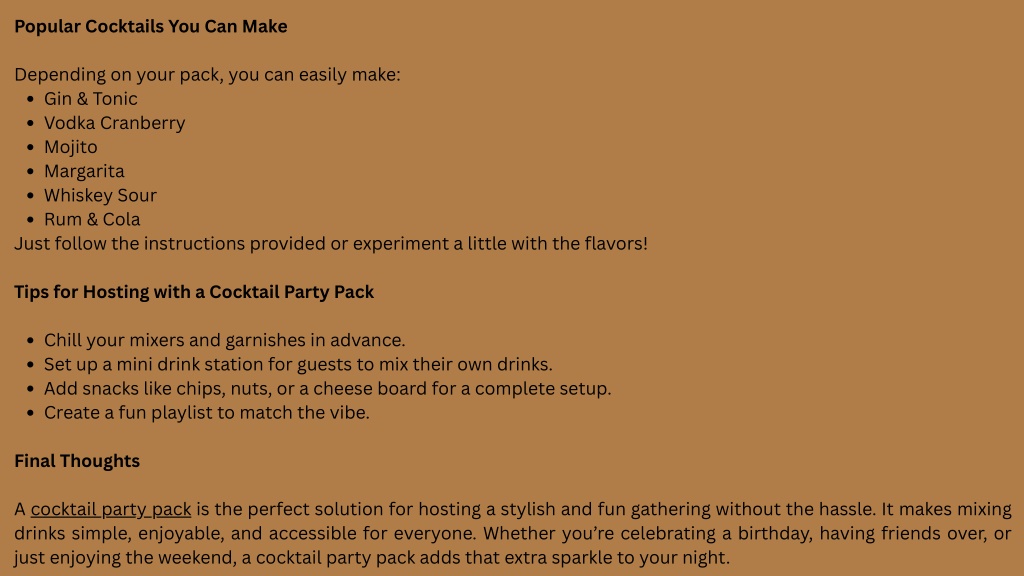Screen dimensions: 1024x576
Task: Click the 'Just follow the instructions' sentence
Action: [x=331, y=244]
